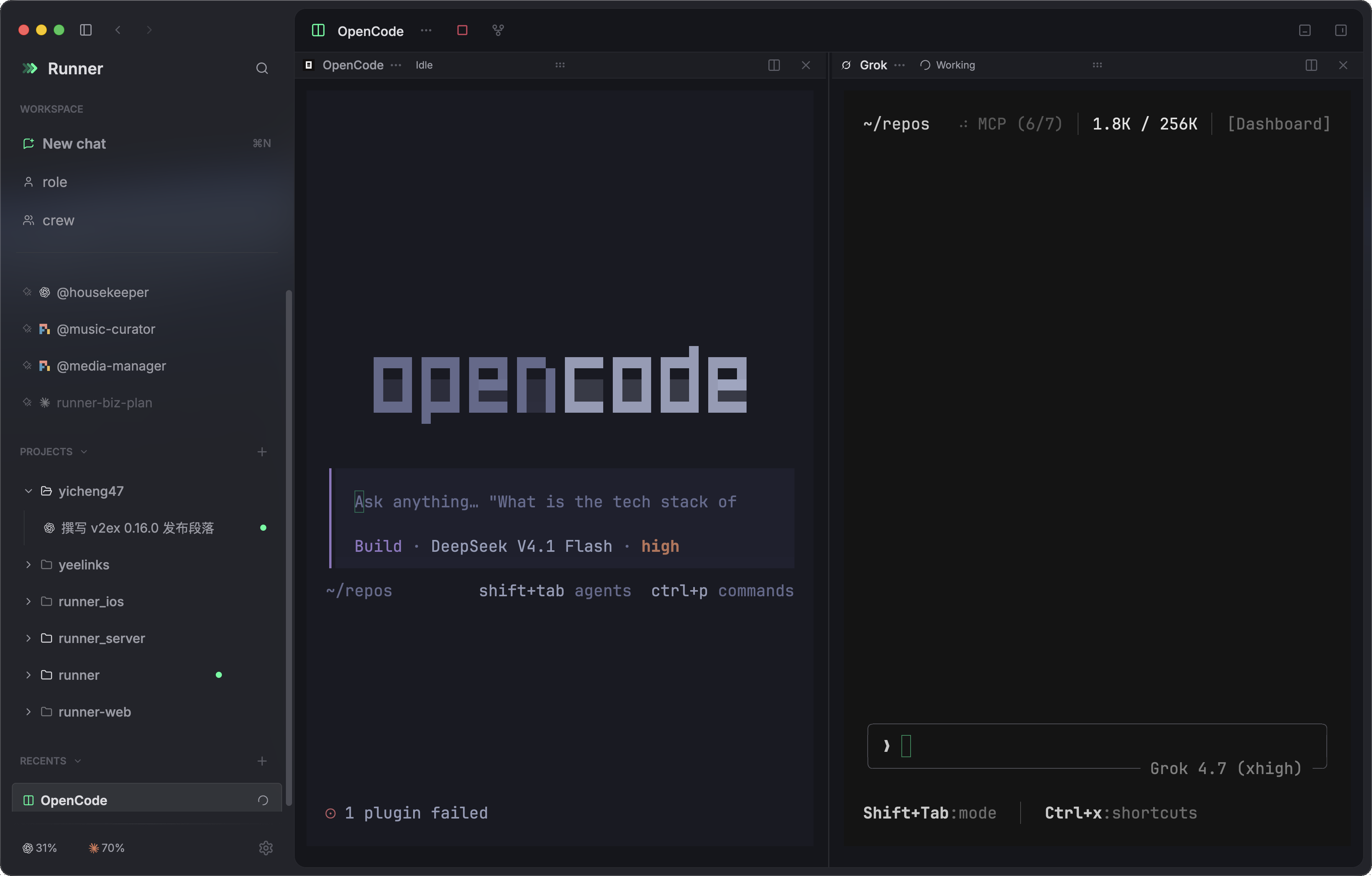Open the branch/fork icon in top bar

click(x=498, y=30)
